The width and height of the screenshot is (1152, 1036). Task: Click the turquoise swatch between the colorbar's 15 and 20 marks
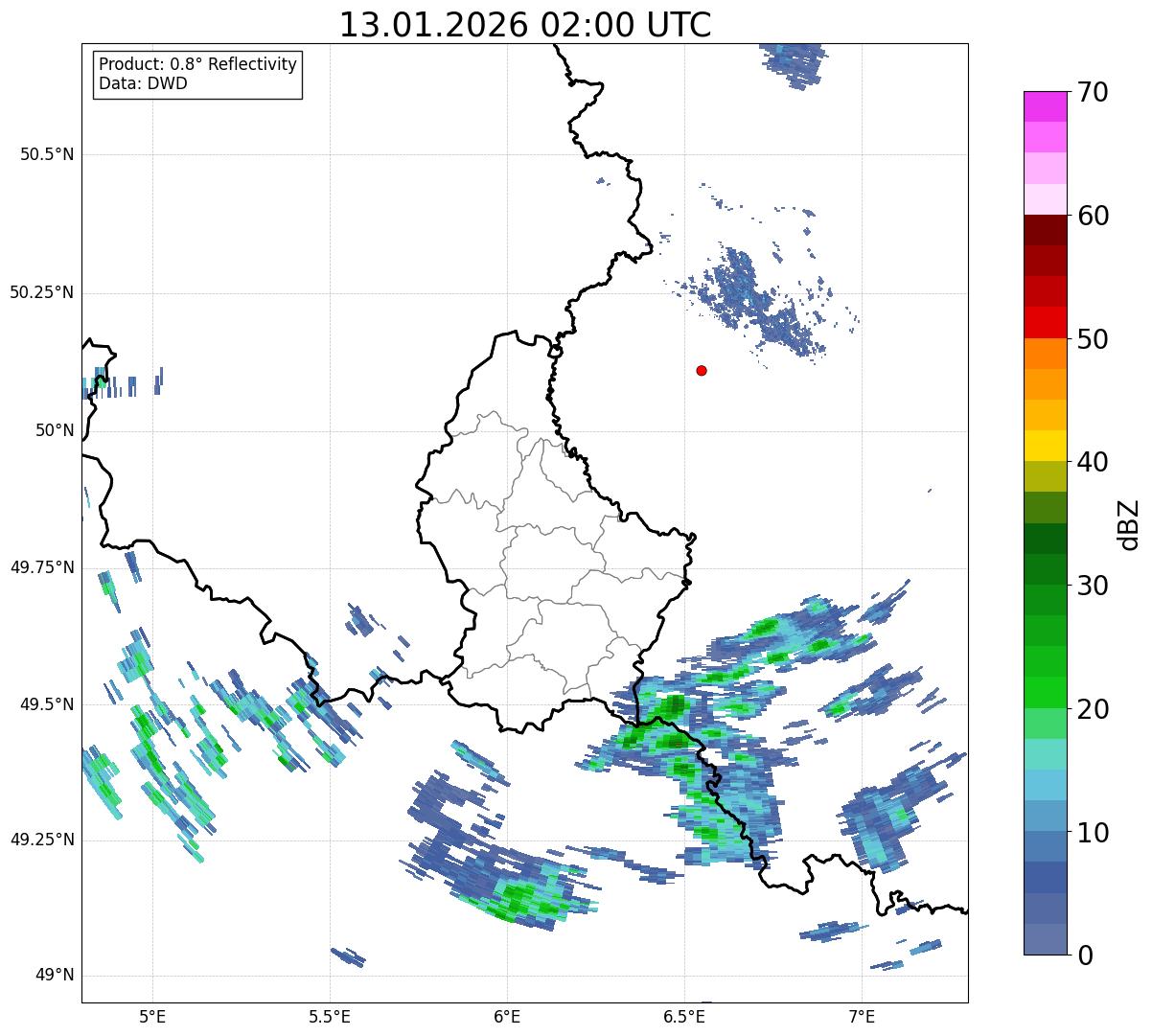click(x=1045, y=753)
